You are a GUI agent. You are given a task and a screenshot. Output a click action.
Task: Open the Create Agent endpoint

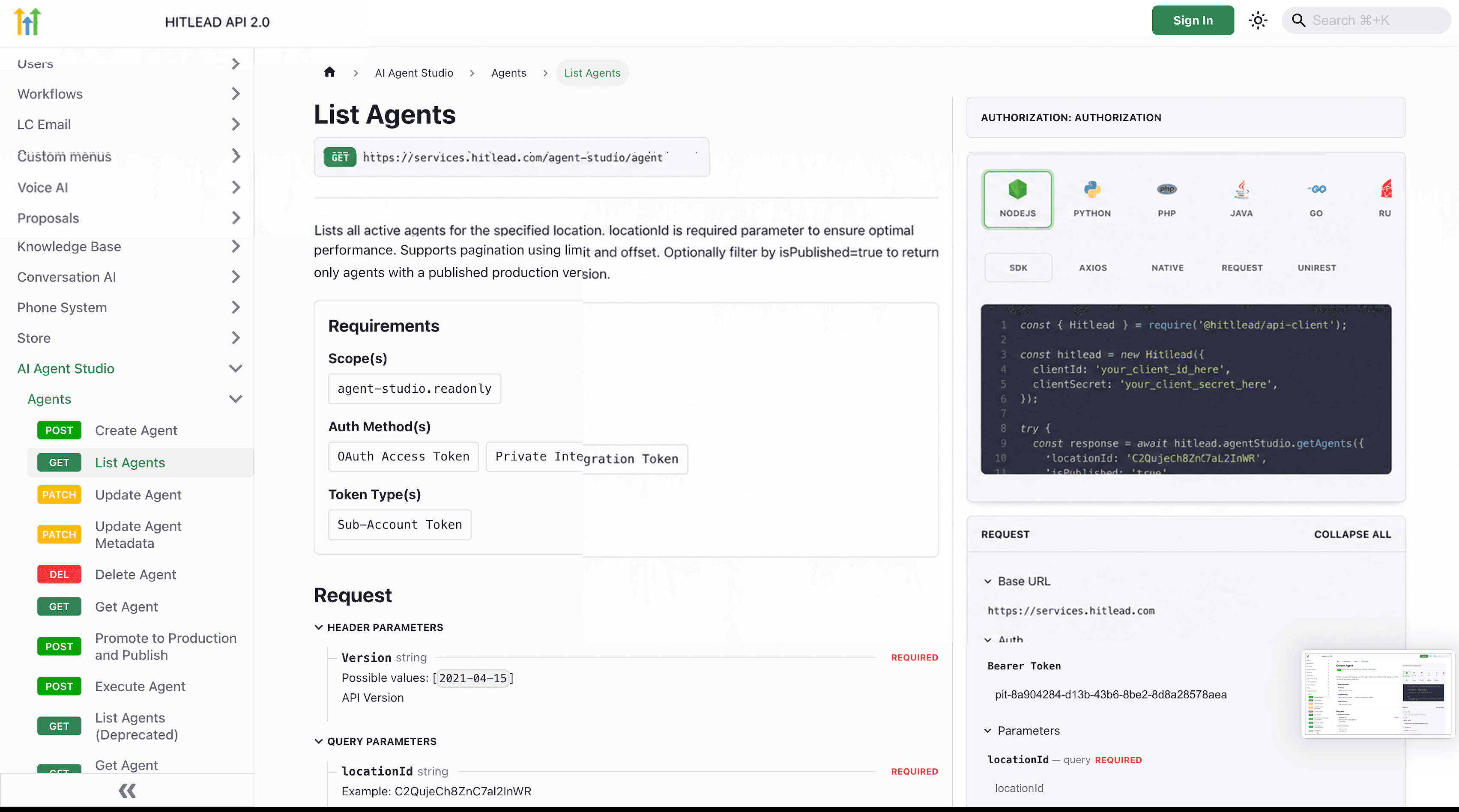point(136,430)
